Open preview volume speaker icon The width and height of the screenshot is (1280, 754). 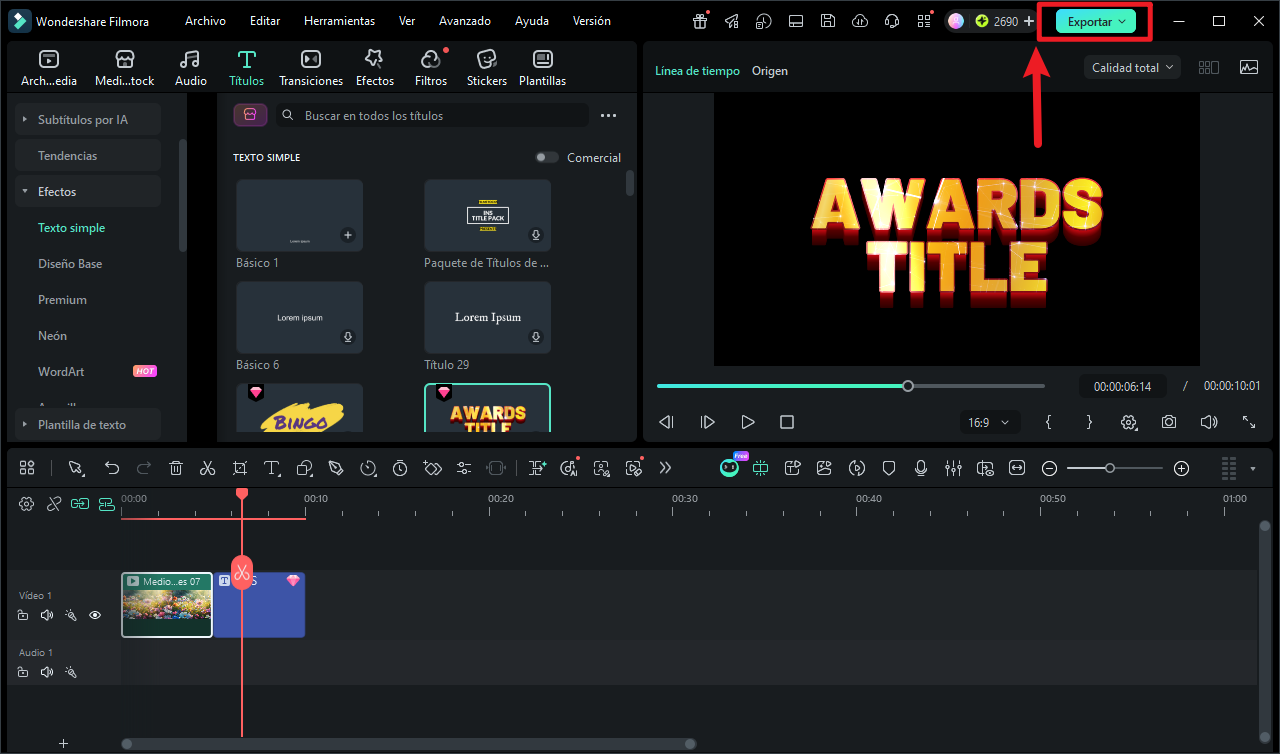click(1209, 422)
